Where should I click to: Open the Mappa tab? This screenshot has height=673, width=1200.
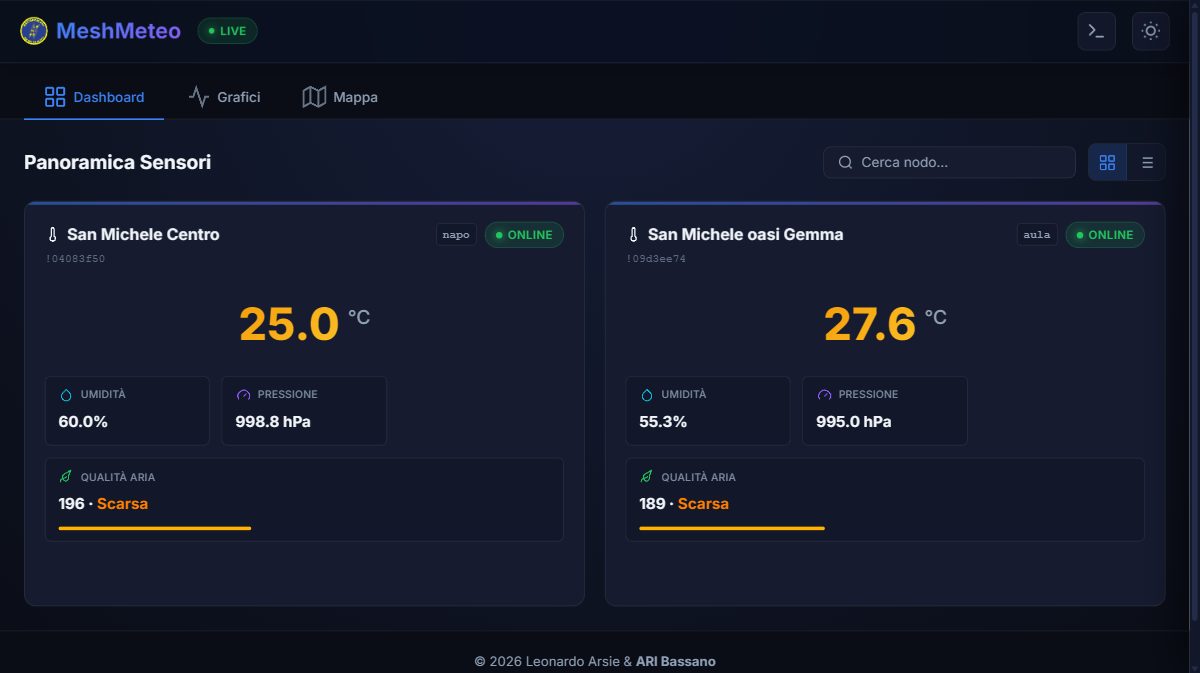click(340, 97)
